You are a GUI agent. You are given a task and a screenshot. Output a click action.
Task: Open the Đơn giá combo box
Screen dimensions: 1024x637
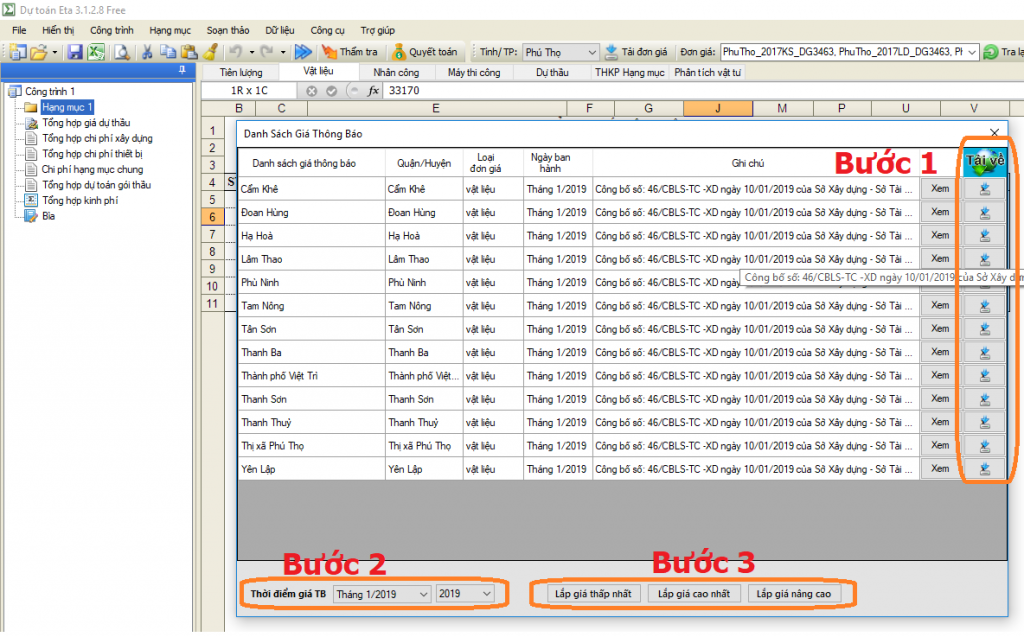pos(971,52)
